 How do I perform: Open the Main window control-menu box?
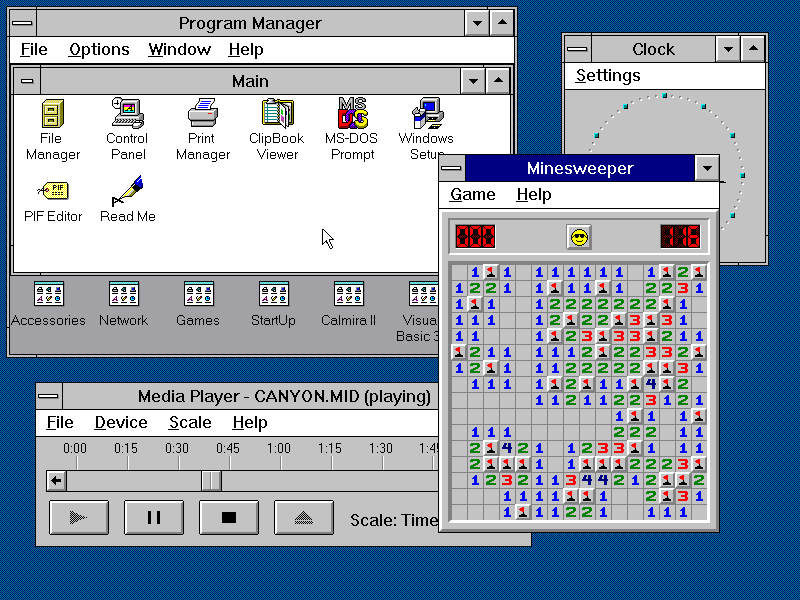click(x=26, y=81)
